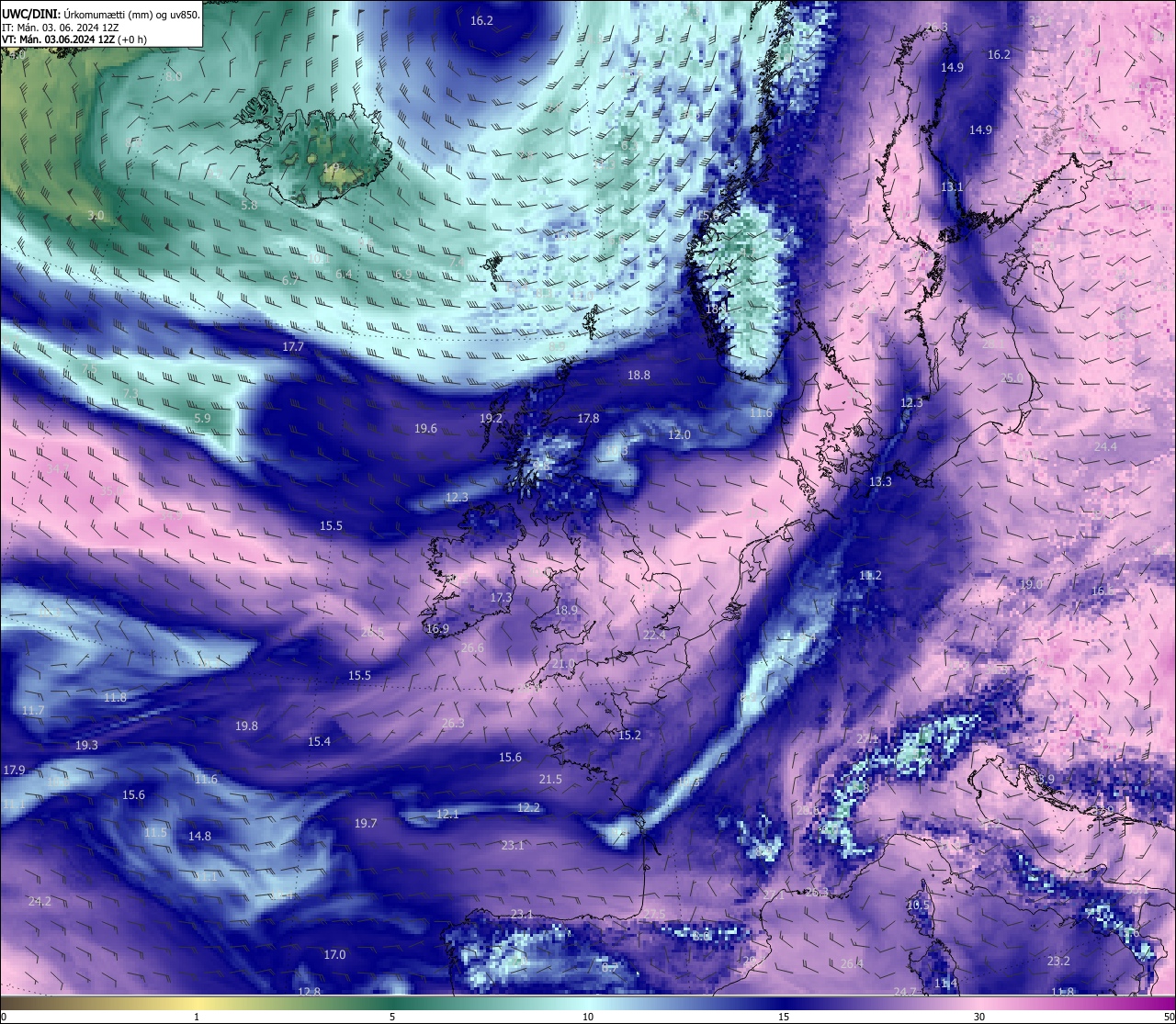Click the 11.4 value over Sardinia
1176x1024 pixels.
click(x=945, y=983)
